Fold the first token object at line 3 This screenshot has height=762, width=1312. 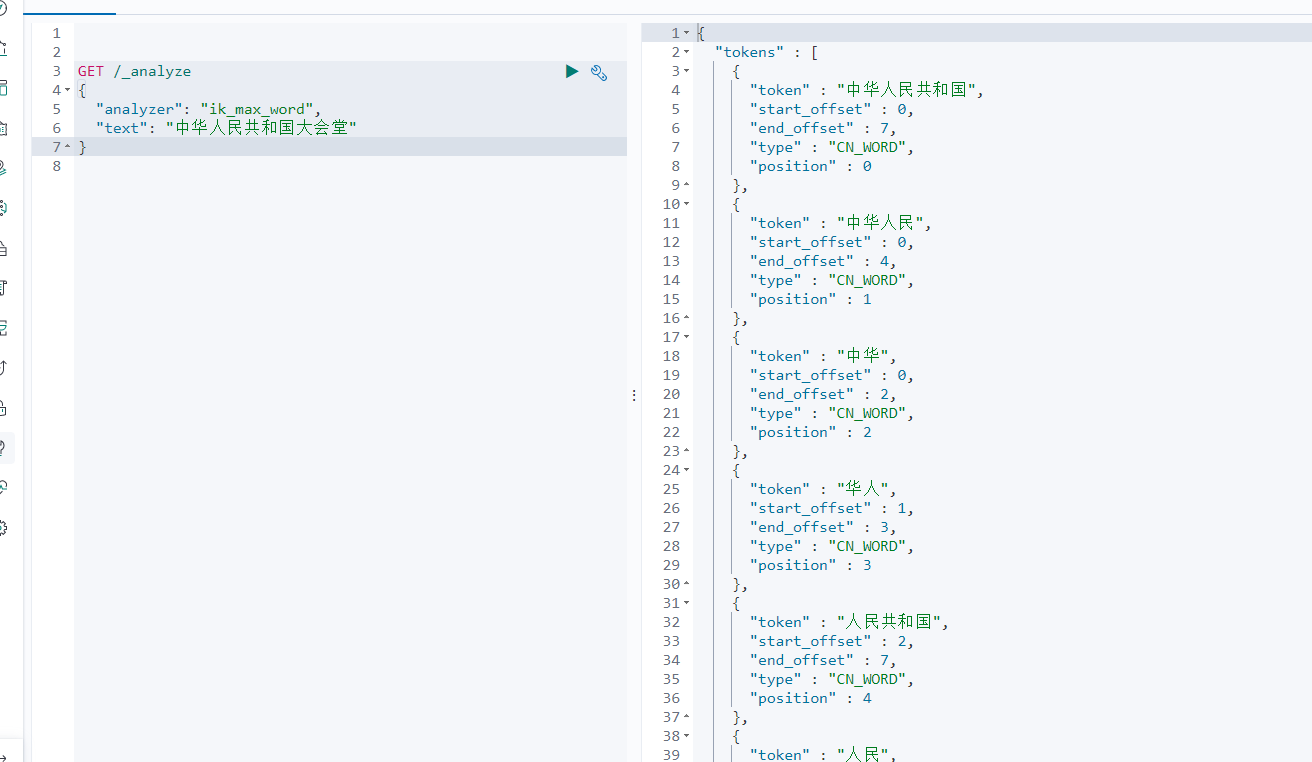(686, 71)
